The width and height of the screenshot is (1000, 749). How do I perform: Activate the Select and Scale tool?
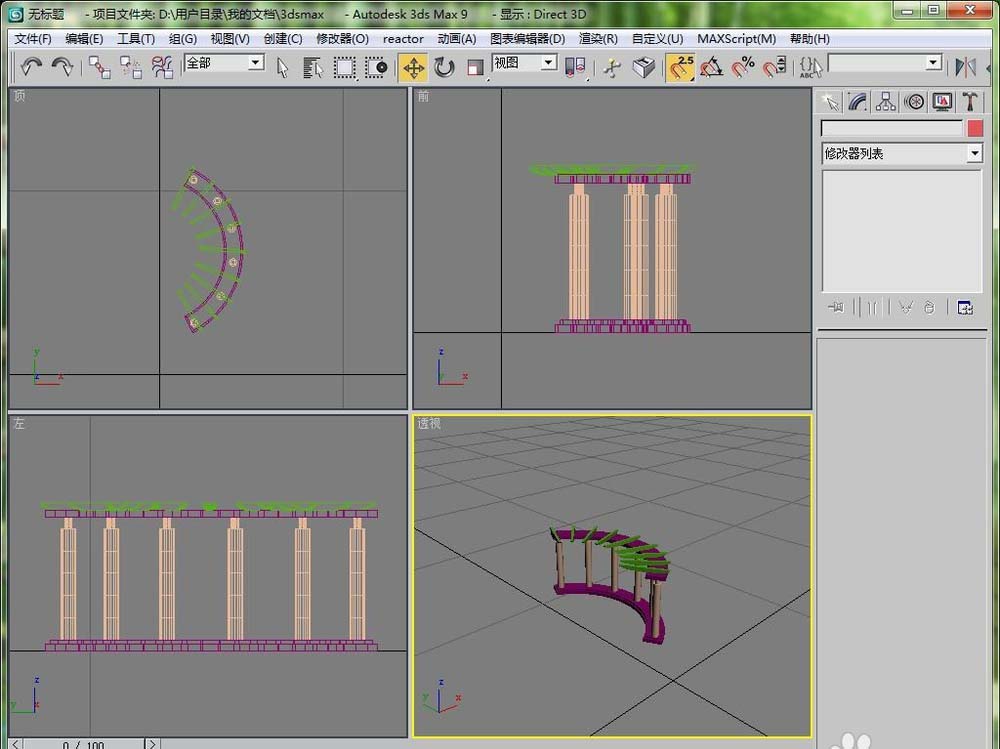point(476,67)
